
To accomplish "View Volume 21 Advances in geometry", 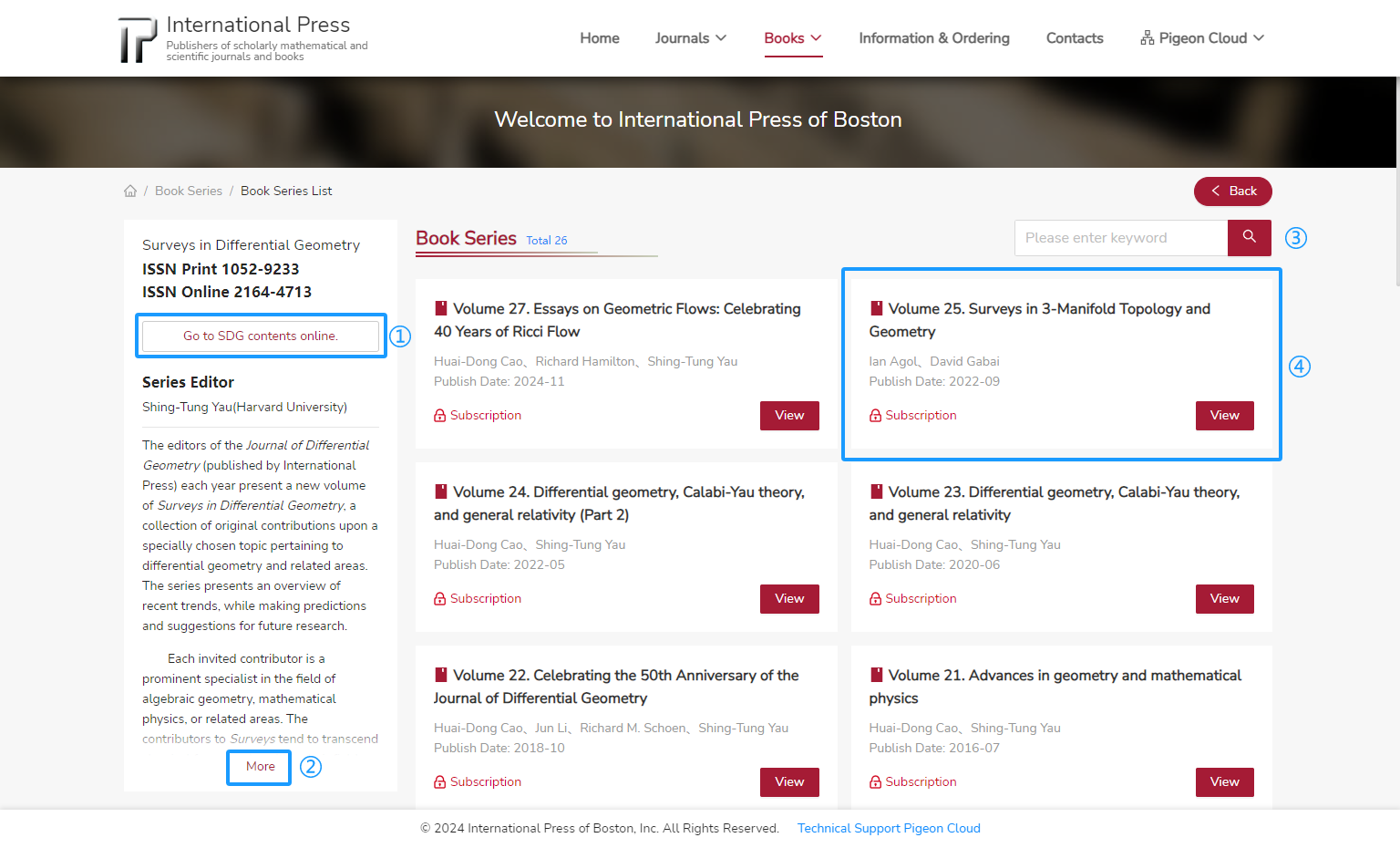I will tap(1225, 782).
